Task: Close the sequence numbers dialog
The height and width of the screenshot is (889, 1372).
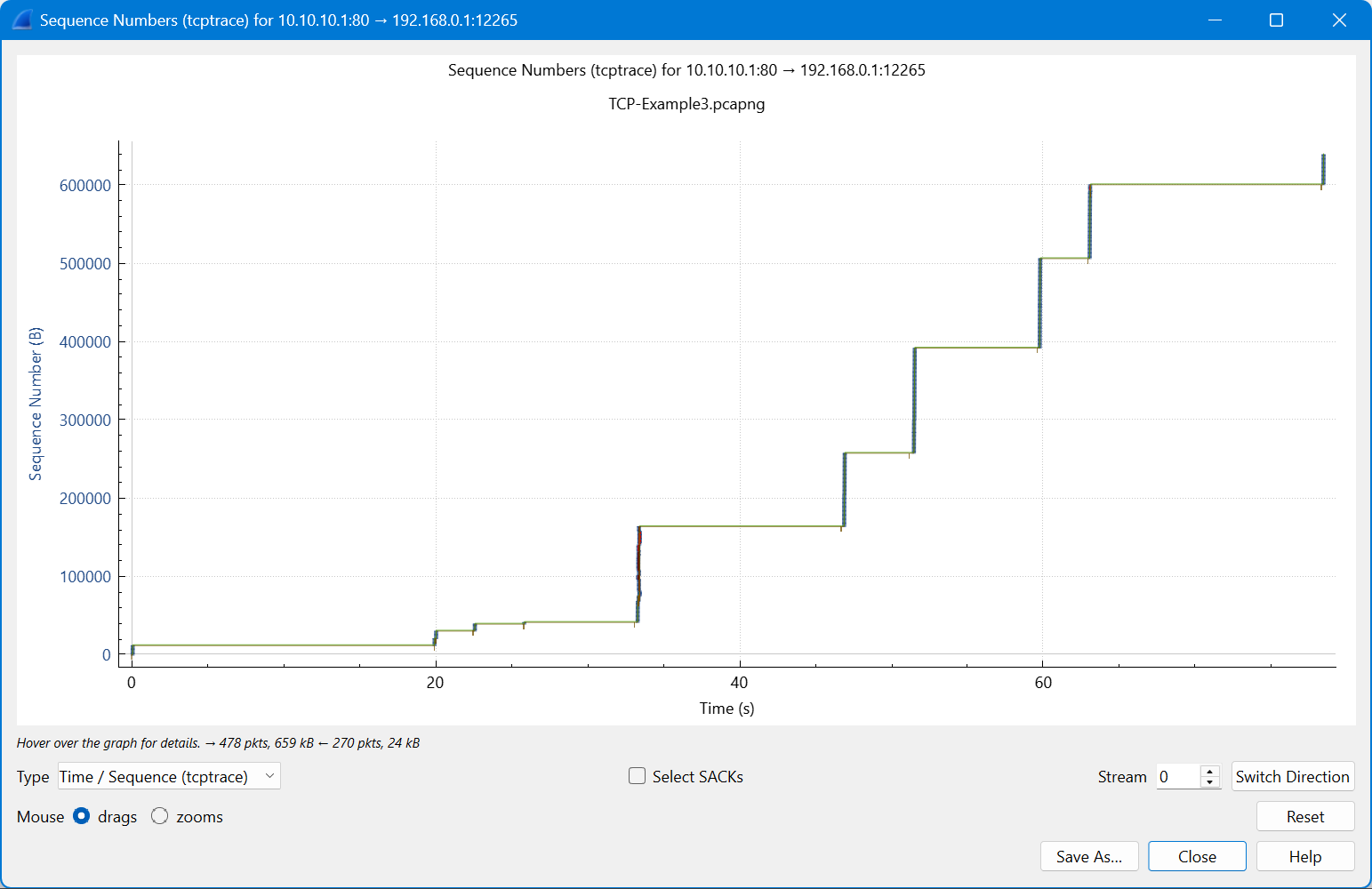Action: coord(1197,856)
